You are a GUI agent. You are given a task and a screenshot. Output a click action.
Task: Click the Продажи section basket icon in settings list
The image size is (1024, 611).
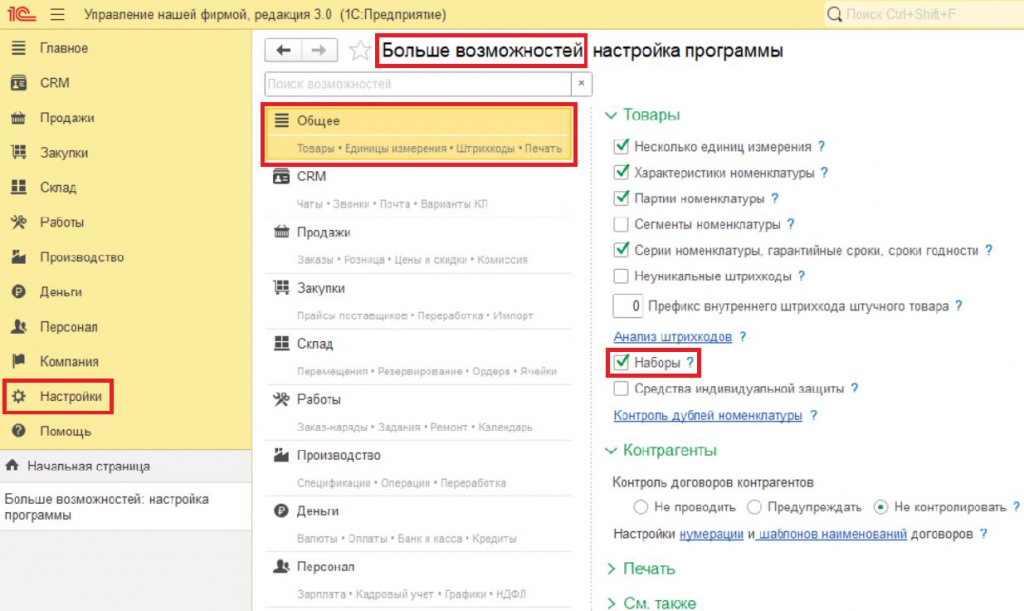281,232
